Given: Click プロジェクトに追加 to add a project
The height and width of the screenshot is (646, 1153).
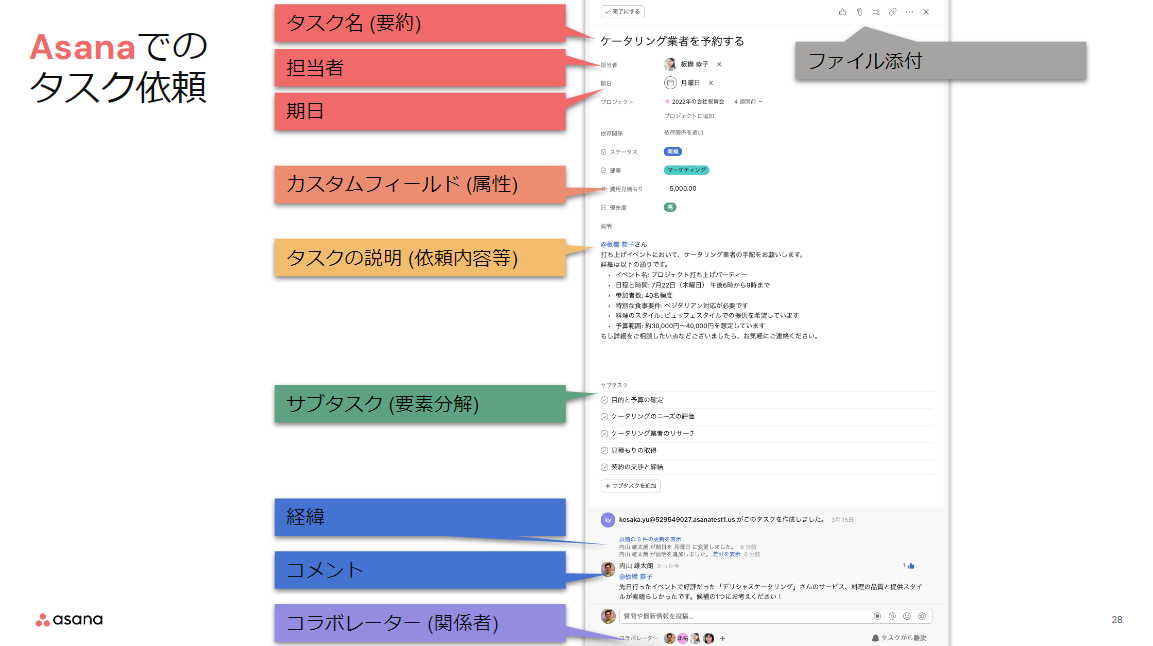Looking at the screenshot, I should pos(689,115).
